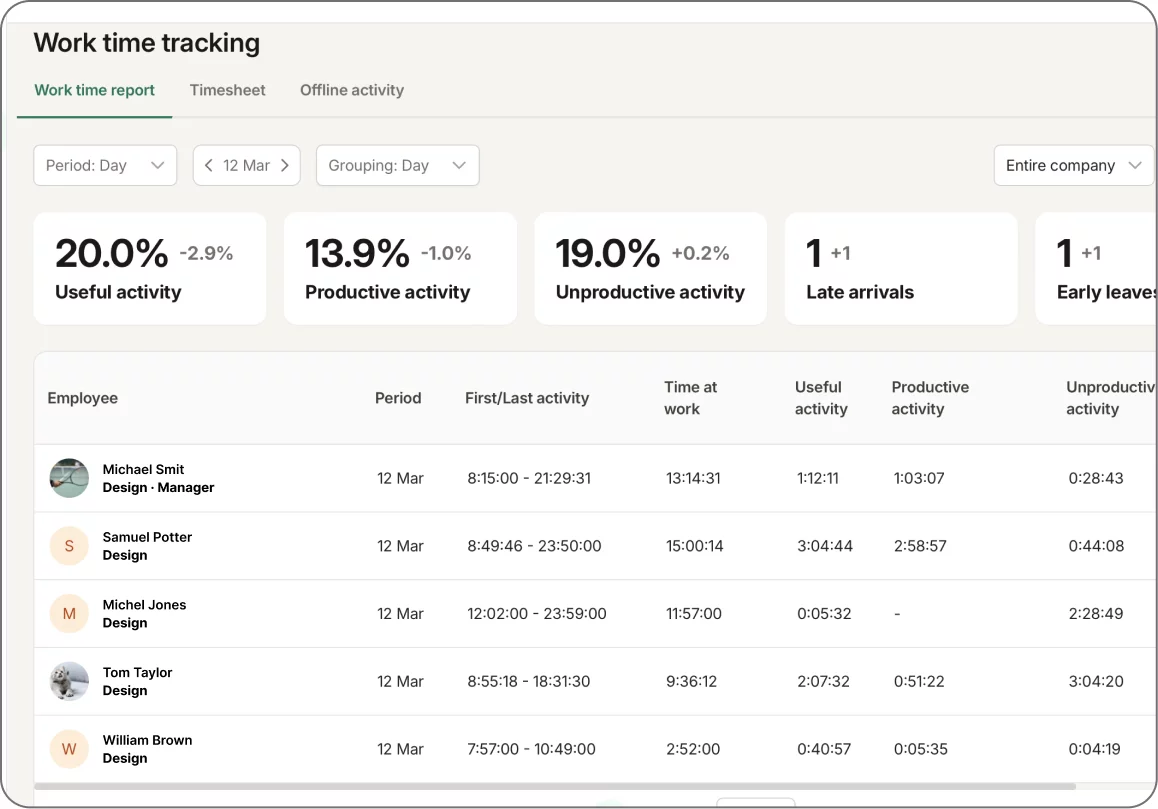The image size is (1158, 809).
Task: Sort by Time at work column header
Action: pos(691,398)
